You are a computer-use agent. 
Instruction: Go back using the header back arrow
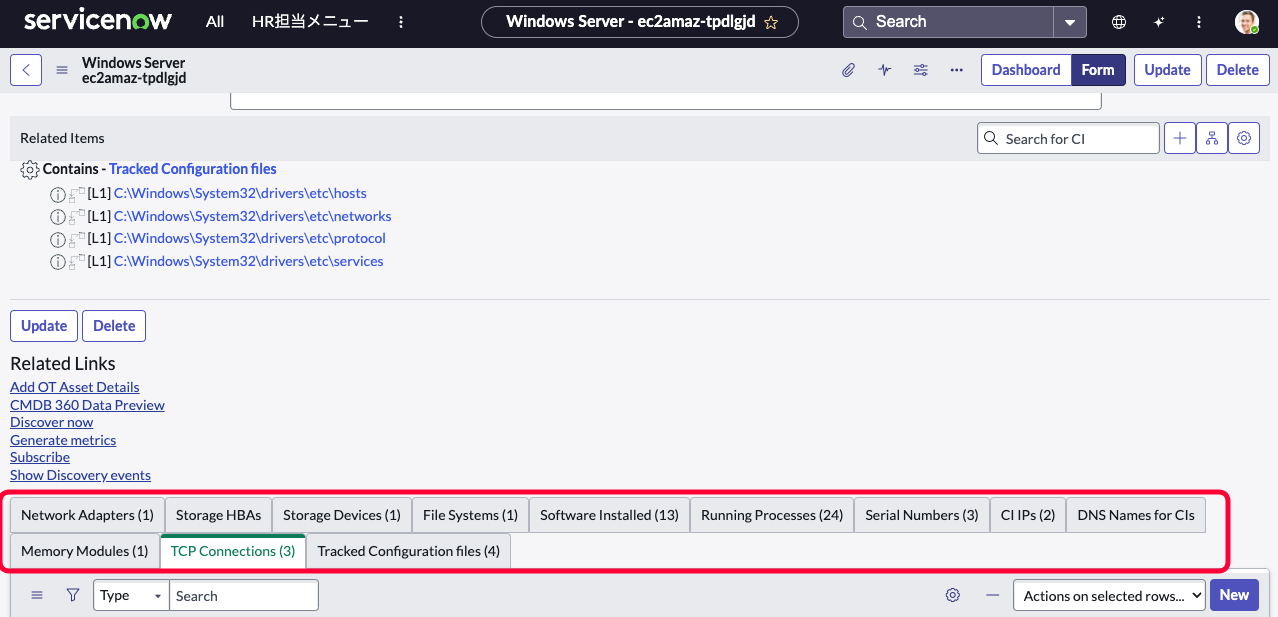tap(26, 70)
